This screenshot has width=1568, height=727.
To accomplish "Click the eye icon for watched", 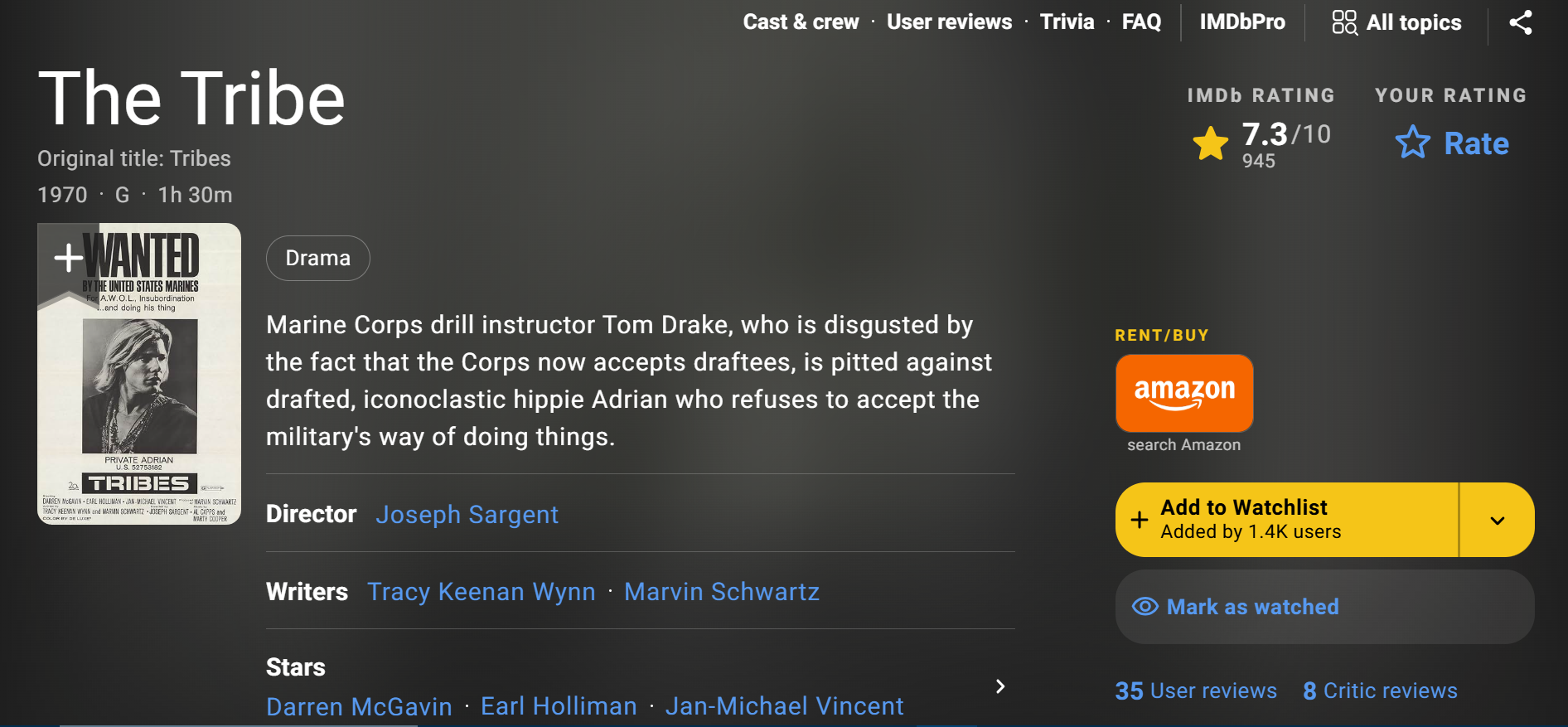I will [x=1145, y=607].
